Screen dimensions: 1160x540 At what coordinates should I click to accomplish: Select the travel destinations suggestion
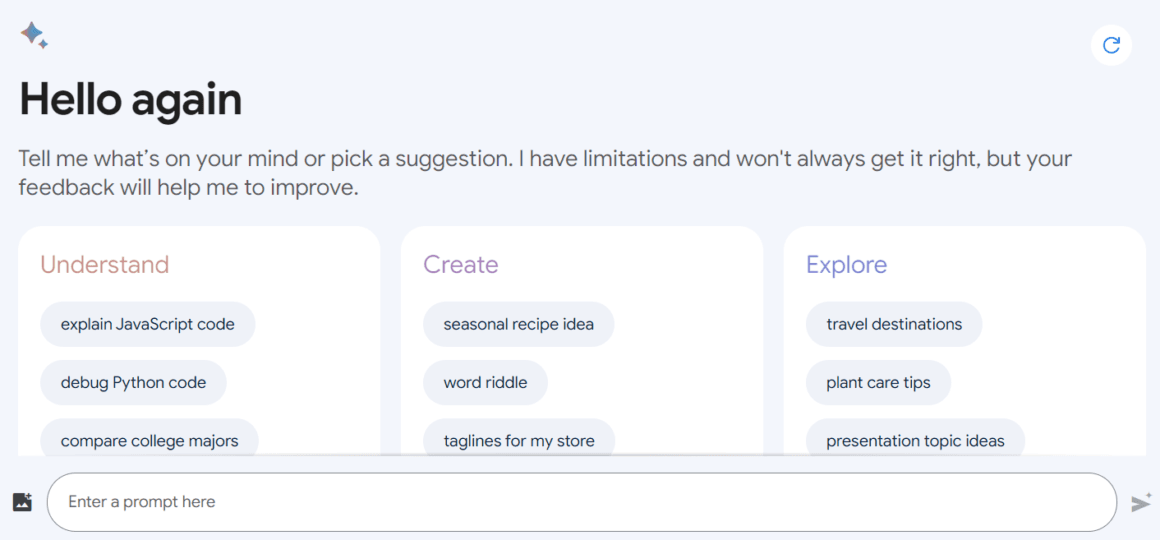point(894,324)
